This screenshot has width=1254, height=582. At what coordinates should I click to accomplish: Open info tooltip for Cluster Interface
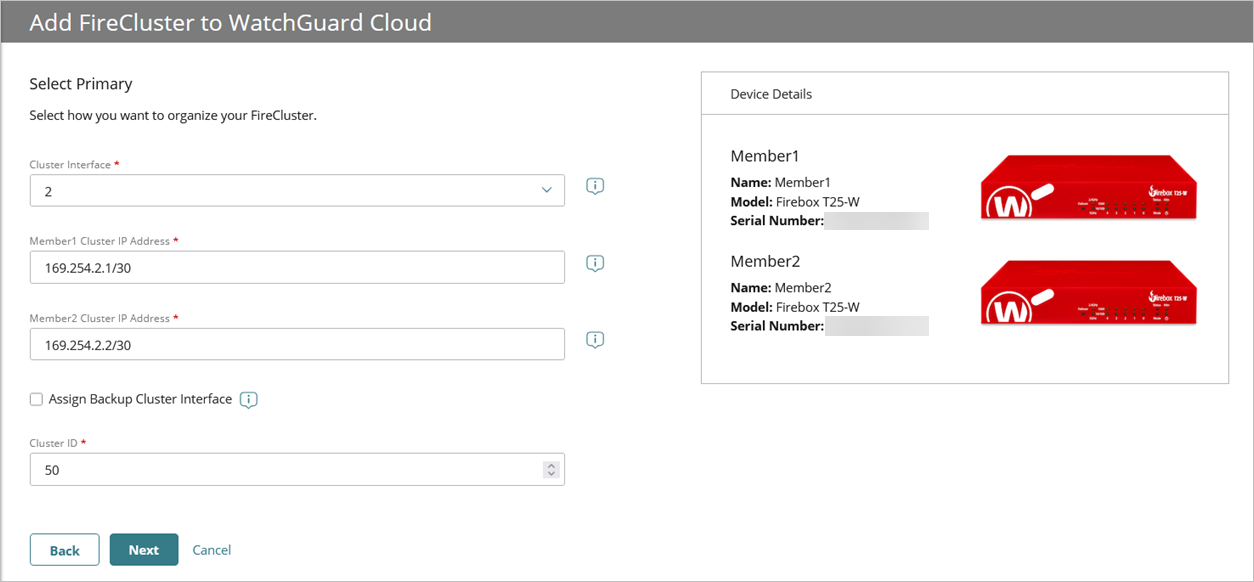594,186
